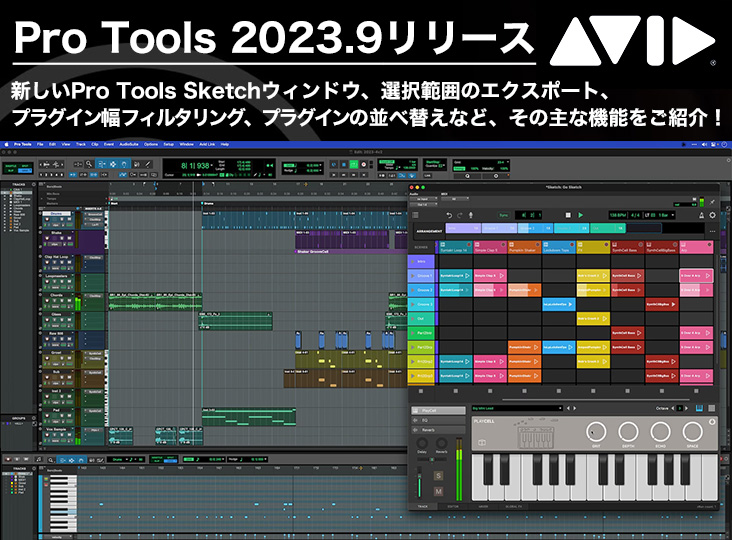Raise the Octave with right arrow
The height and width of the screenshot is (540, 732).
(686, 408)
